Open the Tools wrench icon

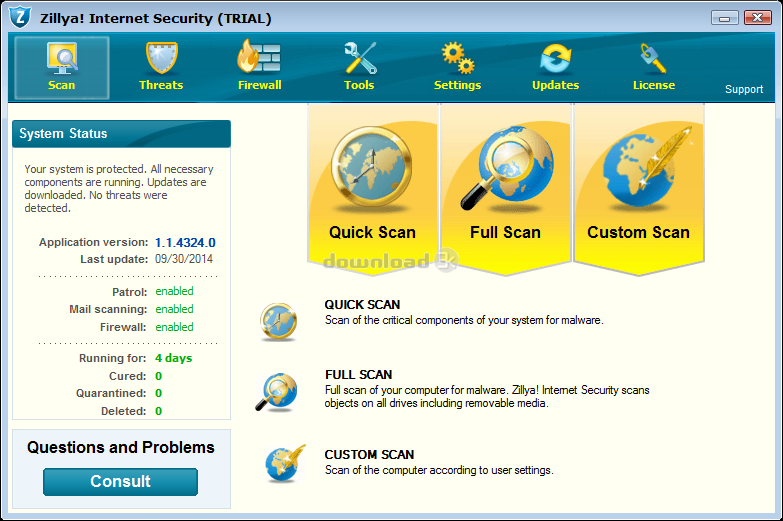[360, 58]
